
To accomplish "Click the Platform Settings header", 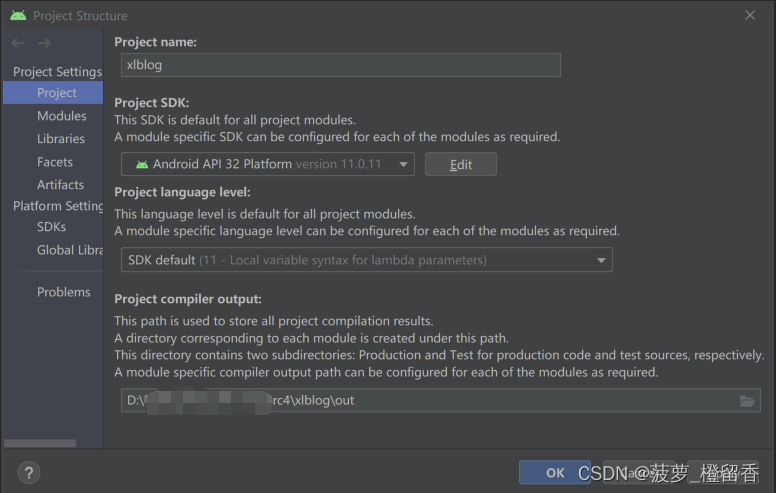I will 58,206.
